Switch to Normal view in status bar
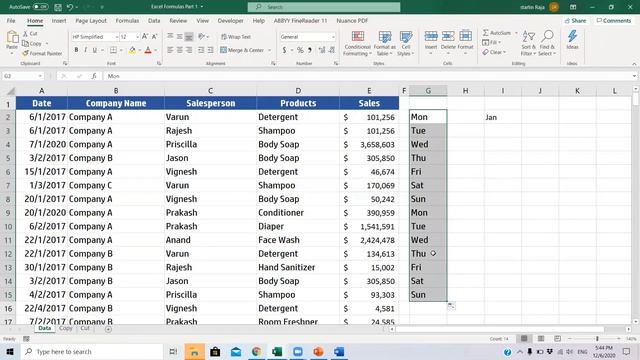Screen dimensions: 640x360 pyautogui.click(x=524, y=338)
